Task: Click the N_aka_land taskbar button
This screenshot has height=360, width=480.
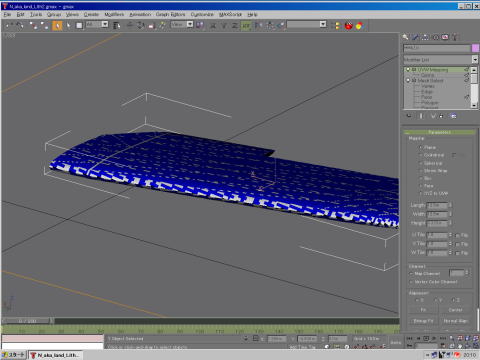Action: point(55,355)
